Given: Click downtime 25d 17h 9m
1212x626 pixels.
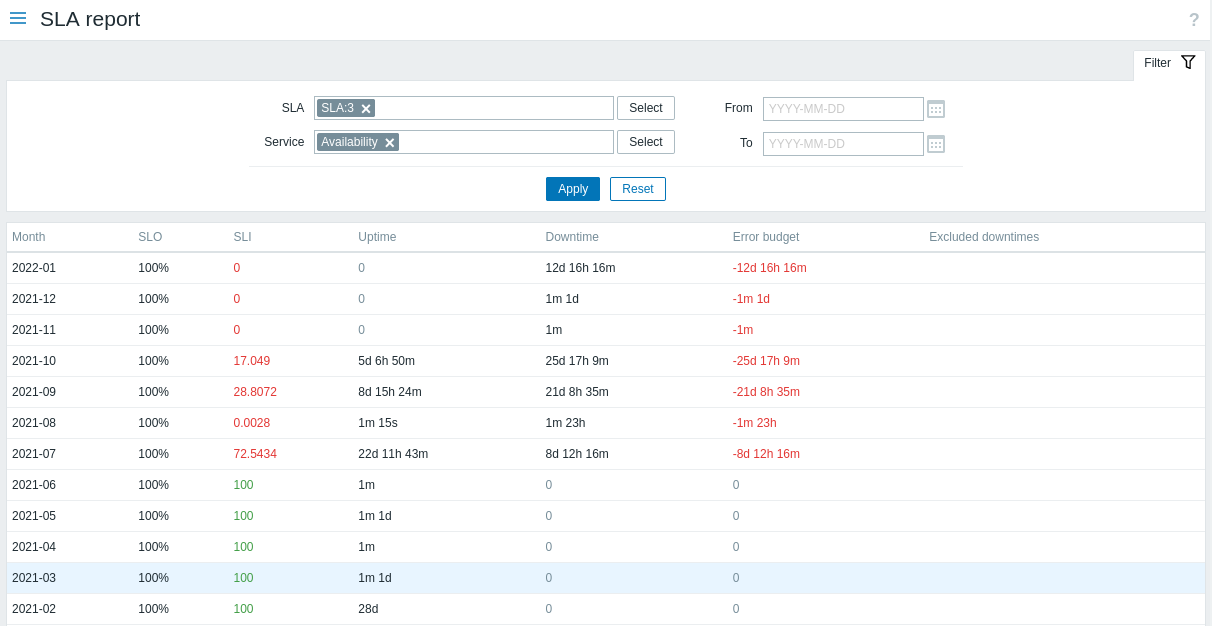Looking at the screenshot, I should coord(577,361).
